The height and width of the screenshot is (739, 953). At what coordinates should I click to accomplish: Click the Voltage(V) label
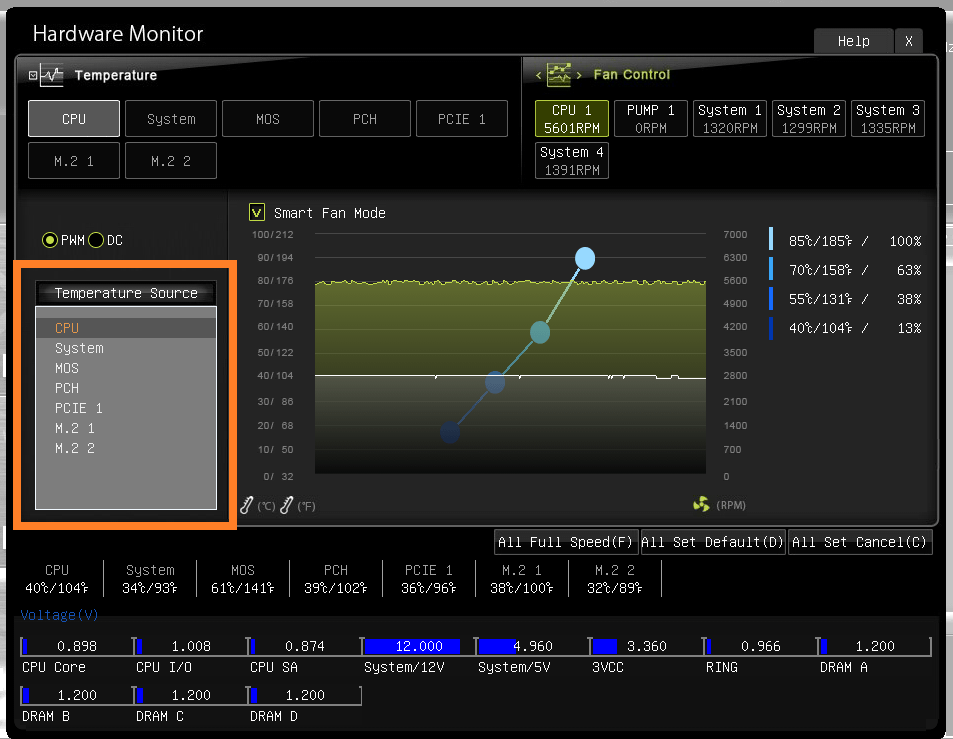(x=60, y=615)
